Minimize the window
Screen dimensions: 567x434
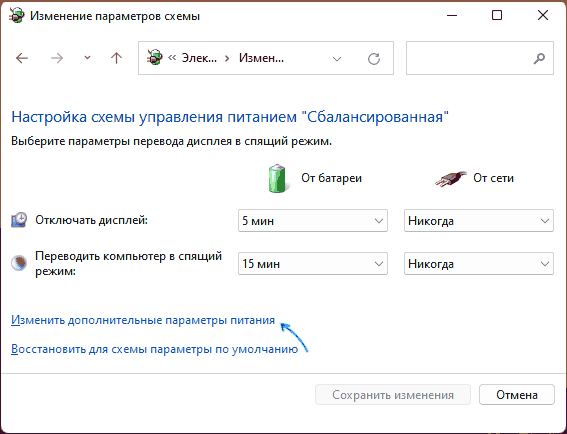point(452,16)
